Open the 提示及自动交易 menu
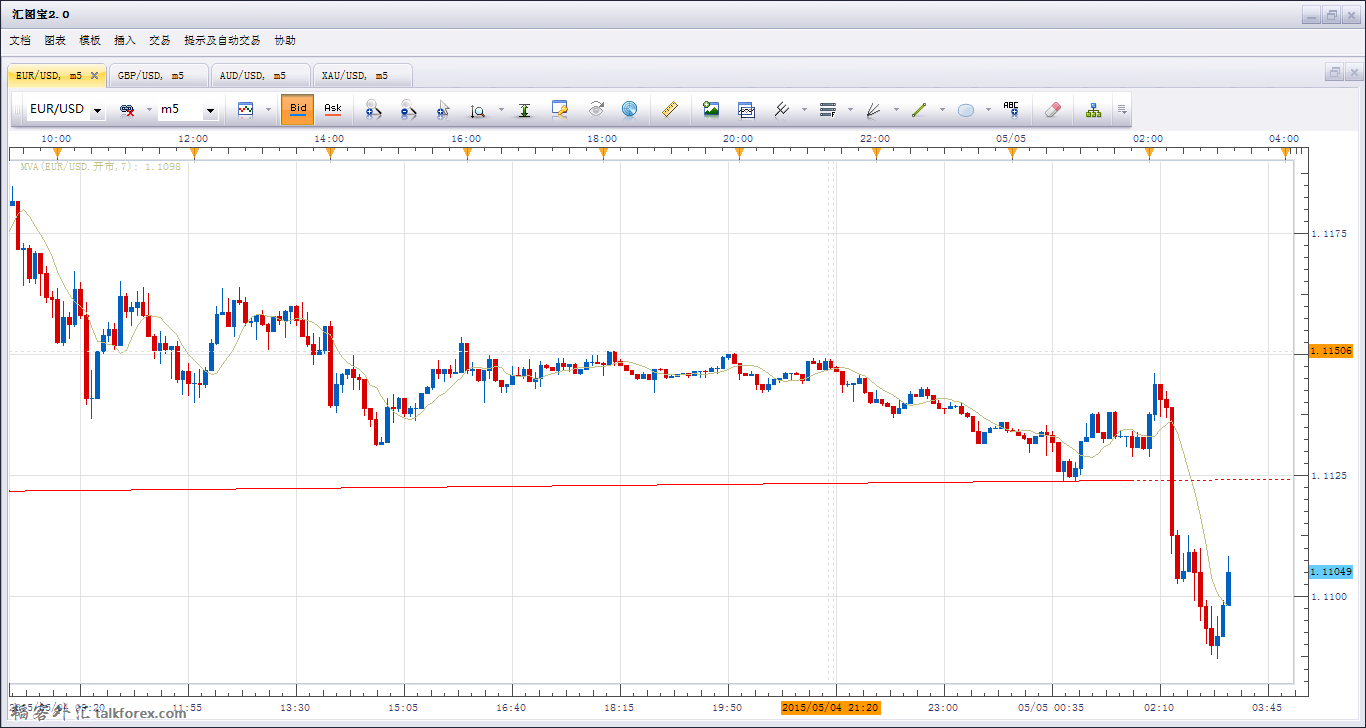1366x728 pixels. [222, 41]
